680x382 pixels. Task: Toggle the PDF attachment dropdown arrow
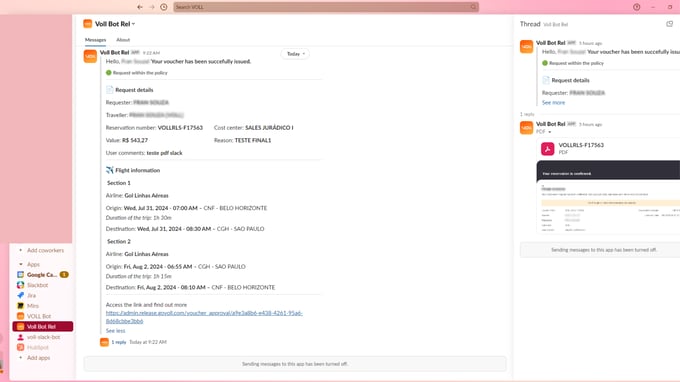coord(549,132)
